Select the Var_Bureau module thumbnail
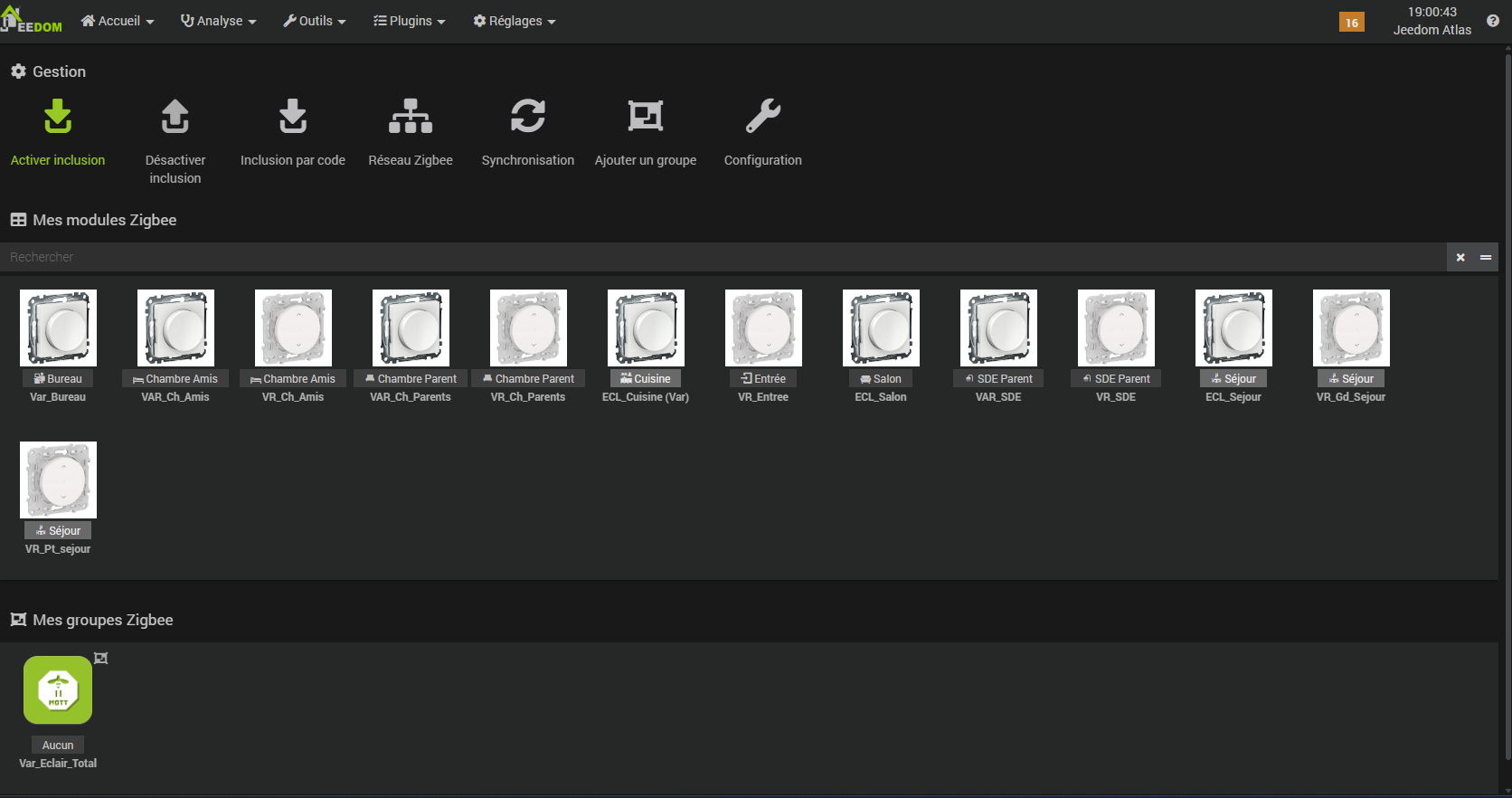1512x798 pixels. pos(58,328)
